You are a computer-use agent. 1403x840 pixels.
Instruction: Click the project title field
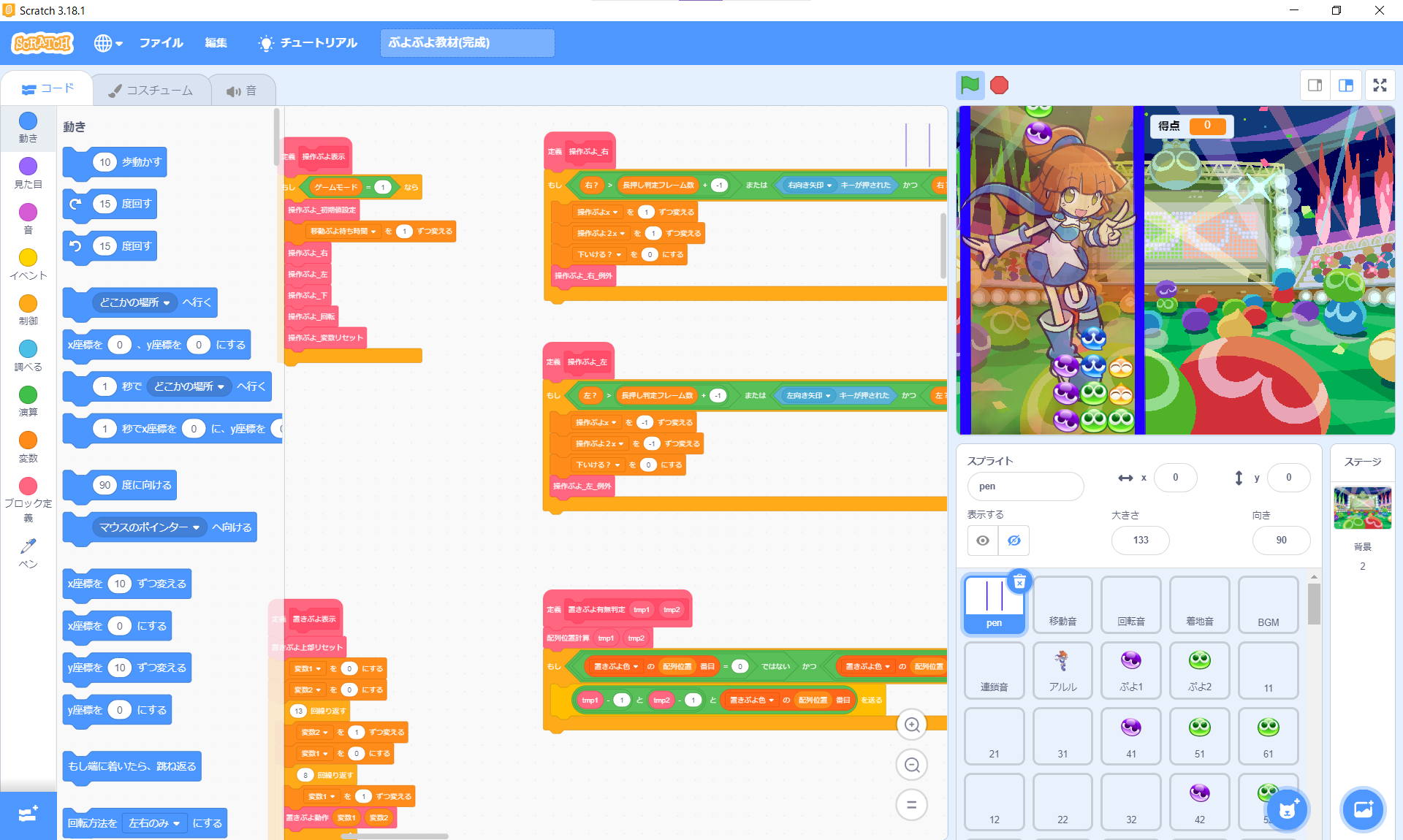pyautogui.click(x=468, y=43)
